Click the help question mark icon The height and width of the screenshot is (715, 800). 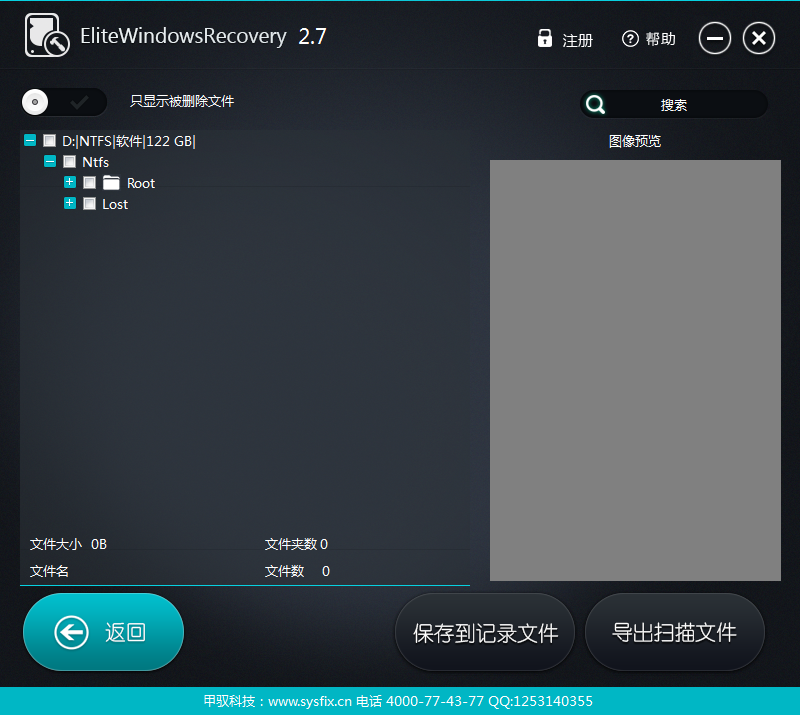pos(630,39)
